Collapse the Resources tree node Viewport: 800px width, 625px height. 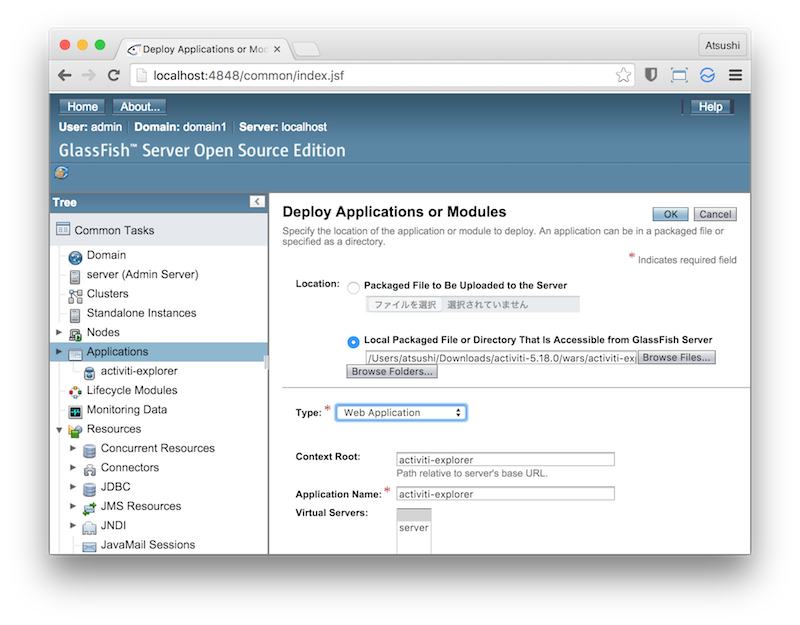(59, 429)
